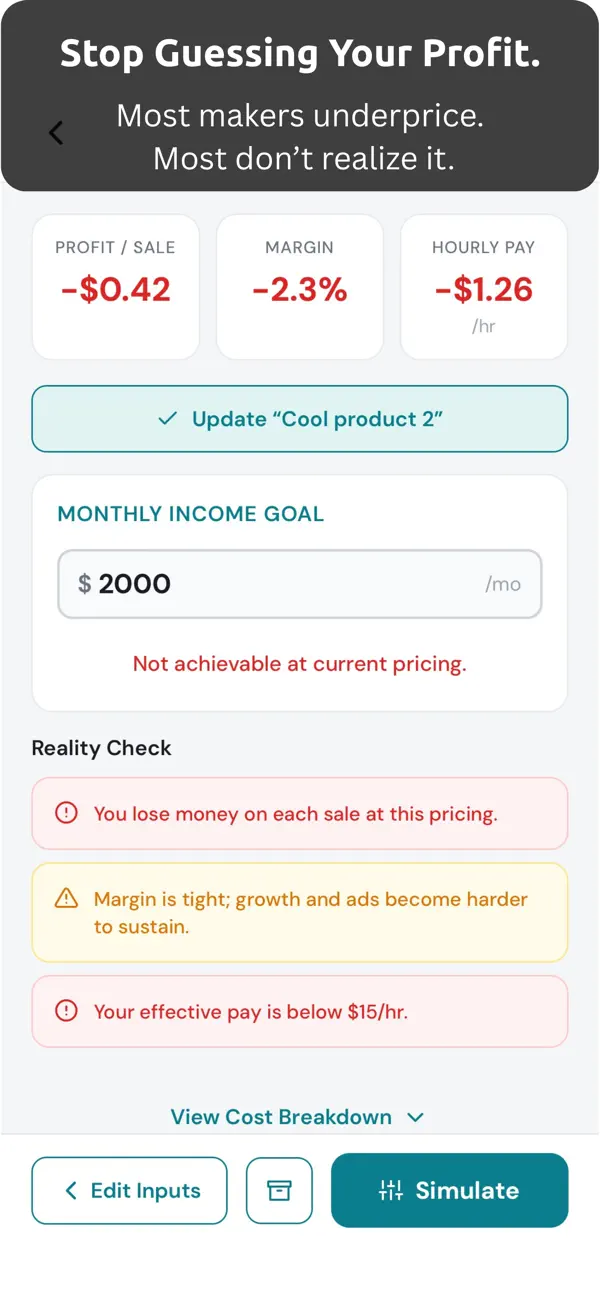Click the error icon beside the lose-money warning

66,813
